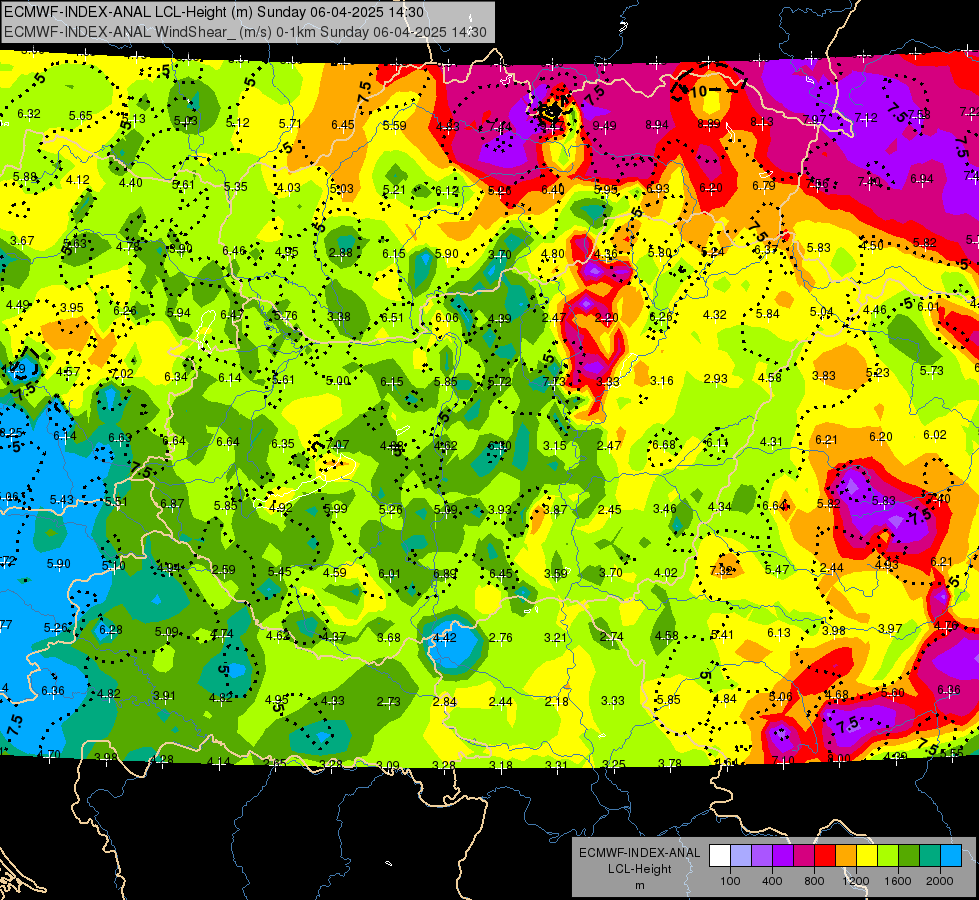Click the wind shear value 7.07
This screenshot has width=979, height=900.
[x=338, y=445]
